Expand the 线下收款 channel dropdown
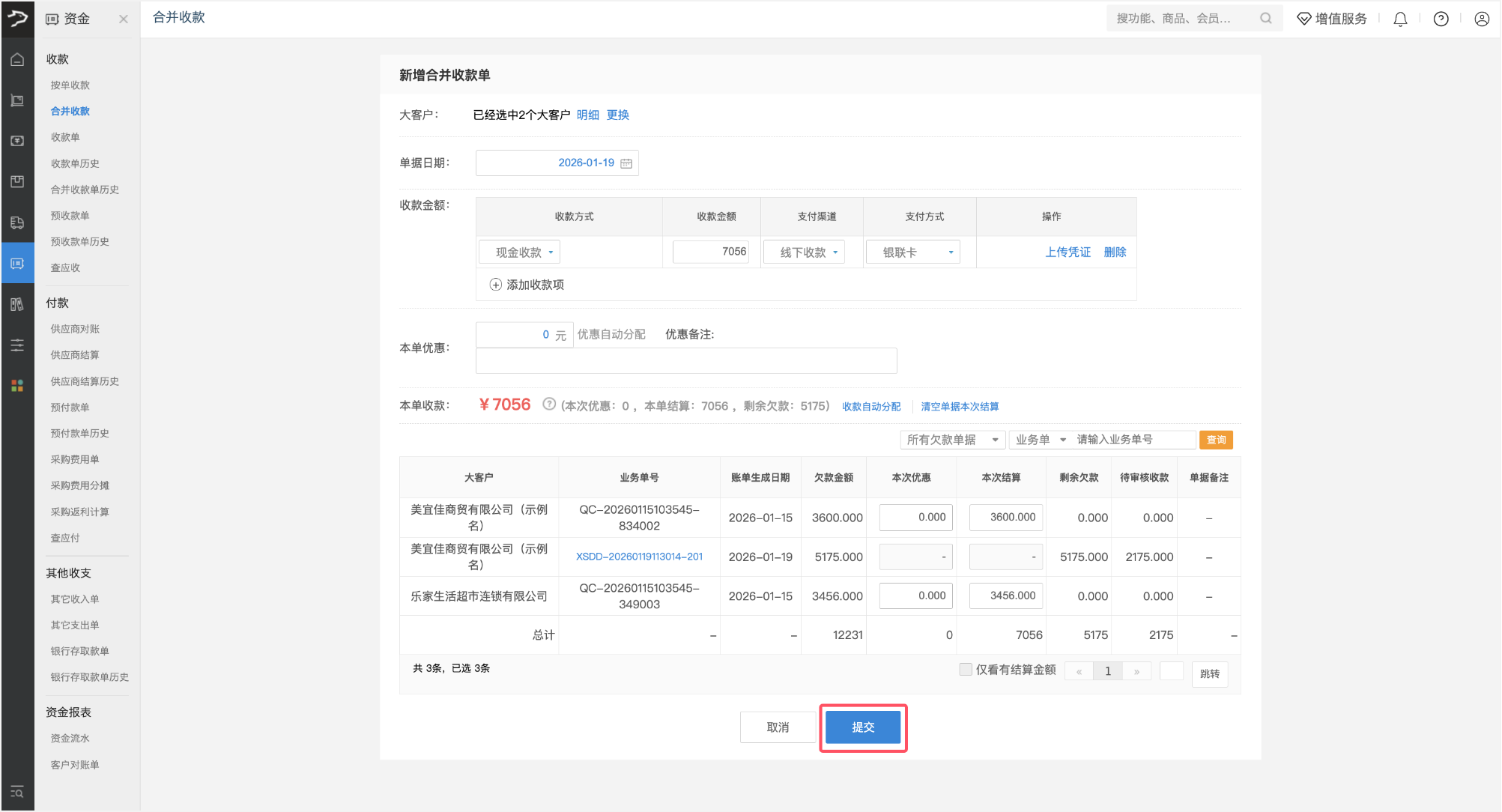The image size is (1502, 812). point(804,252)
